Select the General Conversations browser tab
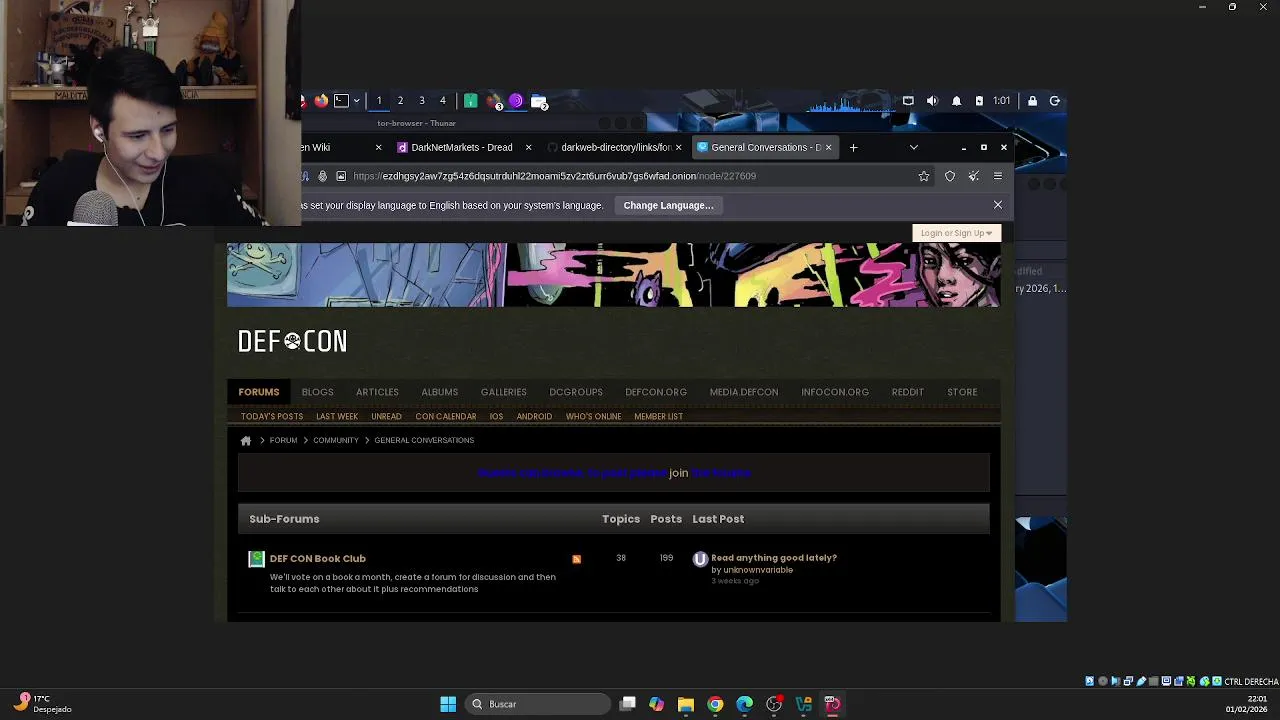Screen dimensions: 1280x720 point(766,147)
